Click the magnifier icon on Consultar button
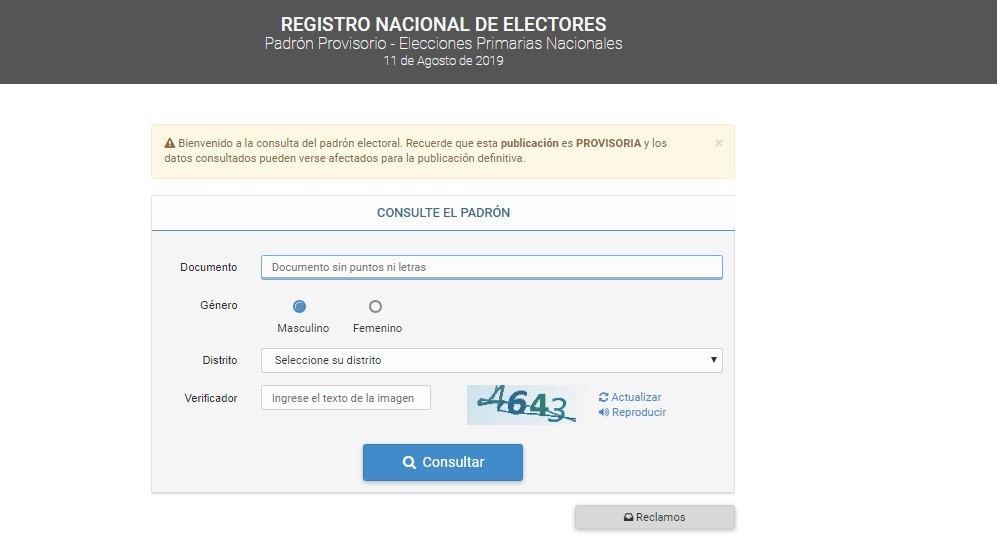997x543 pixels. click(409, 463)
